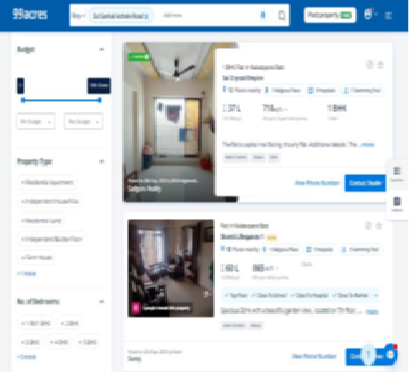Select the Residential Apartment property type chip
Viewport: 409px width, 372px height.
(x=47, y=182)
